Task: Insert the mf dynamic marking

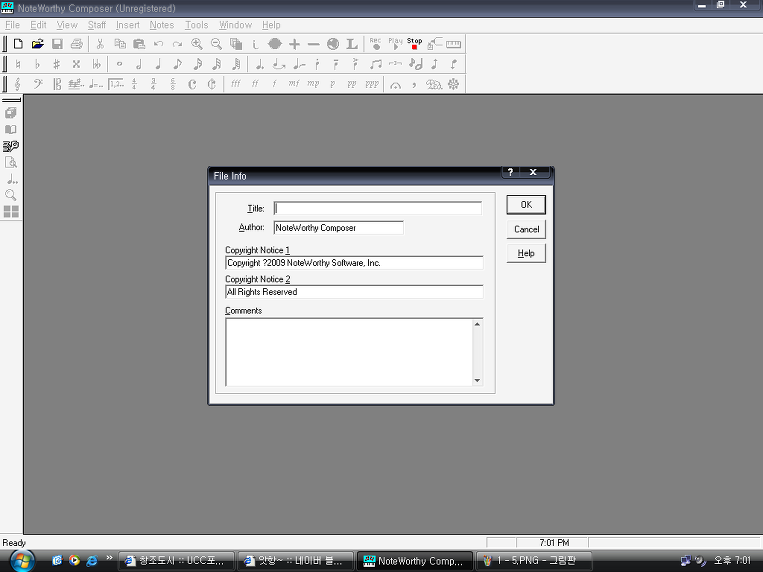Action: (x=293, y=84)
